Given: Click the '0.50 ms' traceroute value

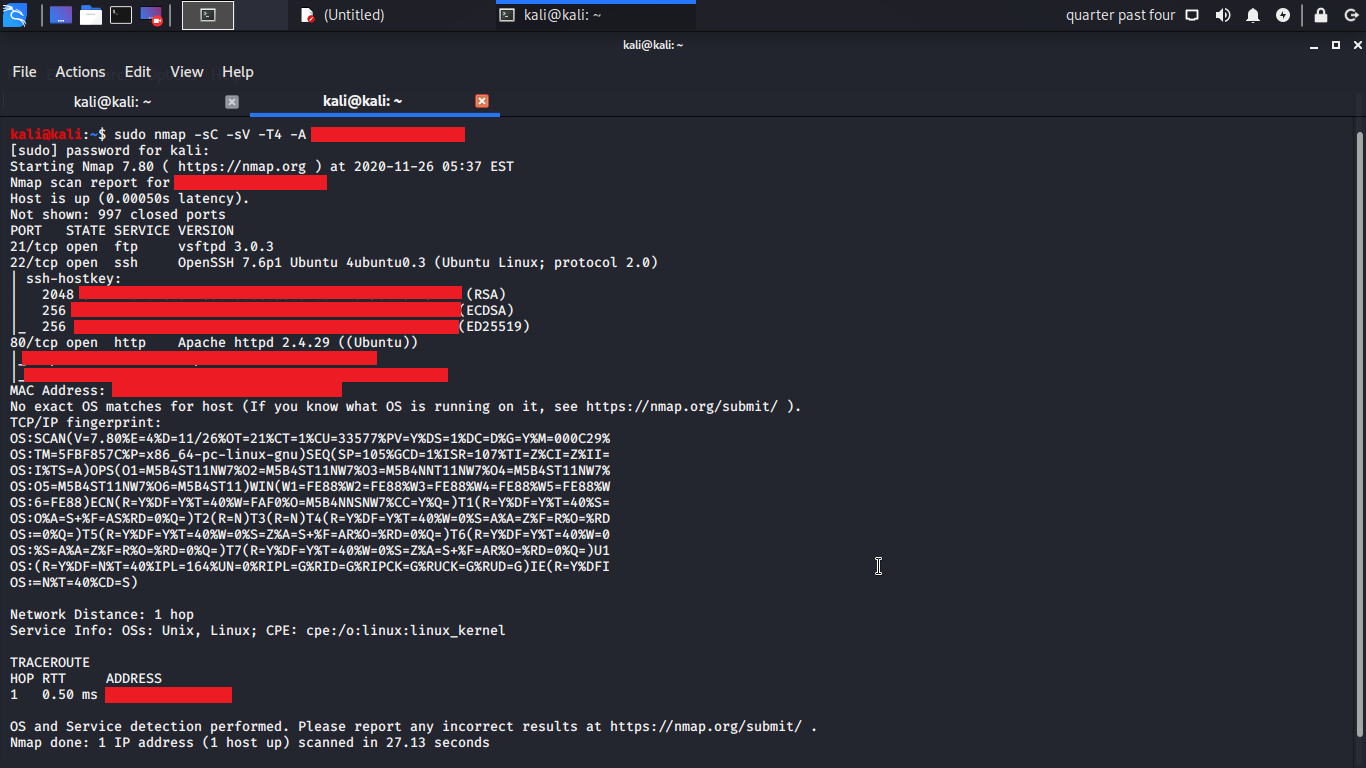Looking at the screenshot, I should (70, 694).
